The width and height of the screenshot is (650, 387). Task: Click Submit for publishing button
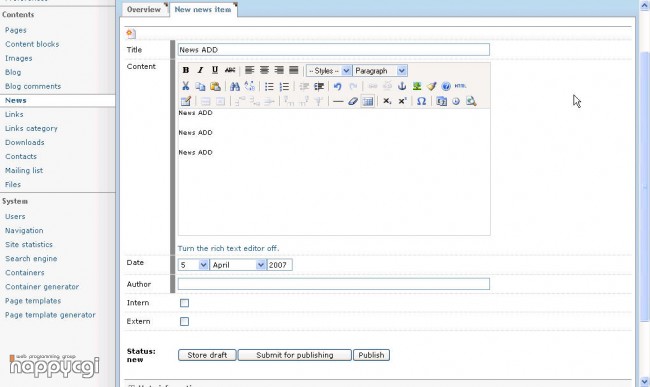pyautogui.click(x=294, y=355)
